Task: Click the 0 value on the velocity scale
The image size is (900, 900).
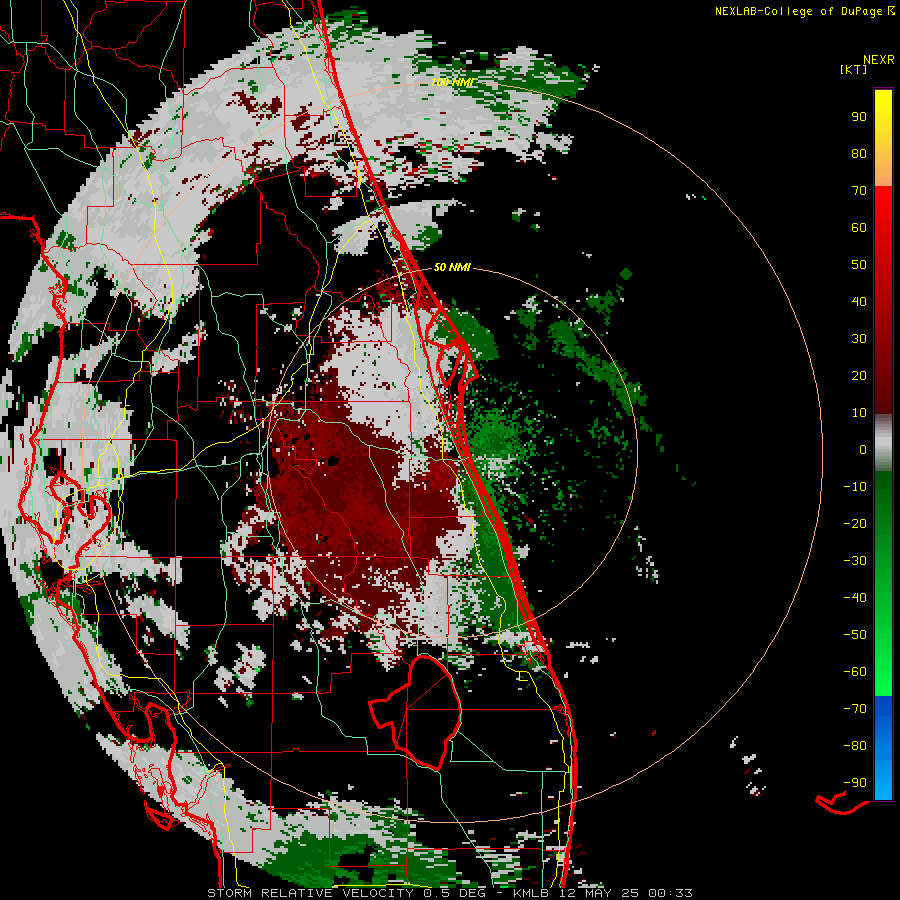Action: tap(863, 449)
